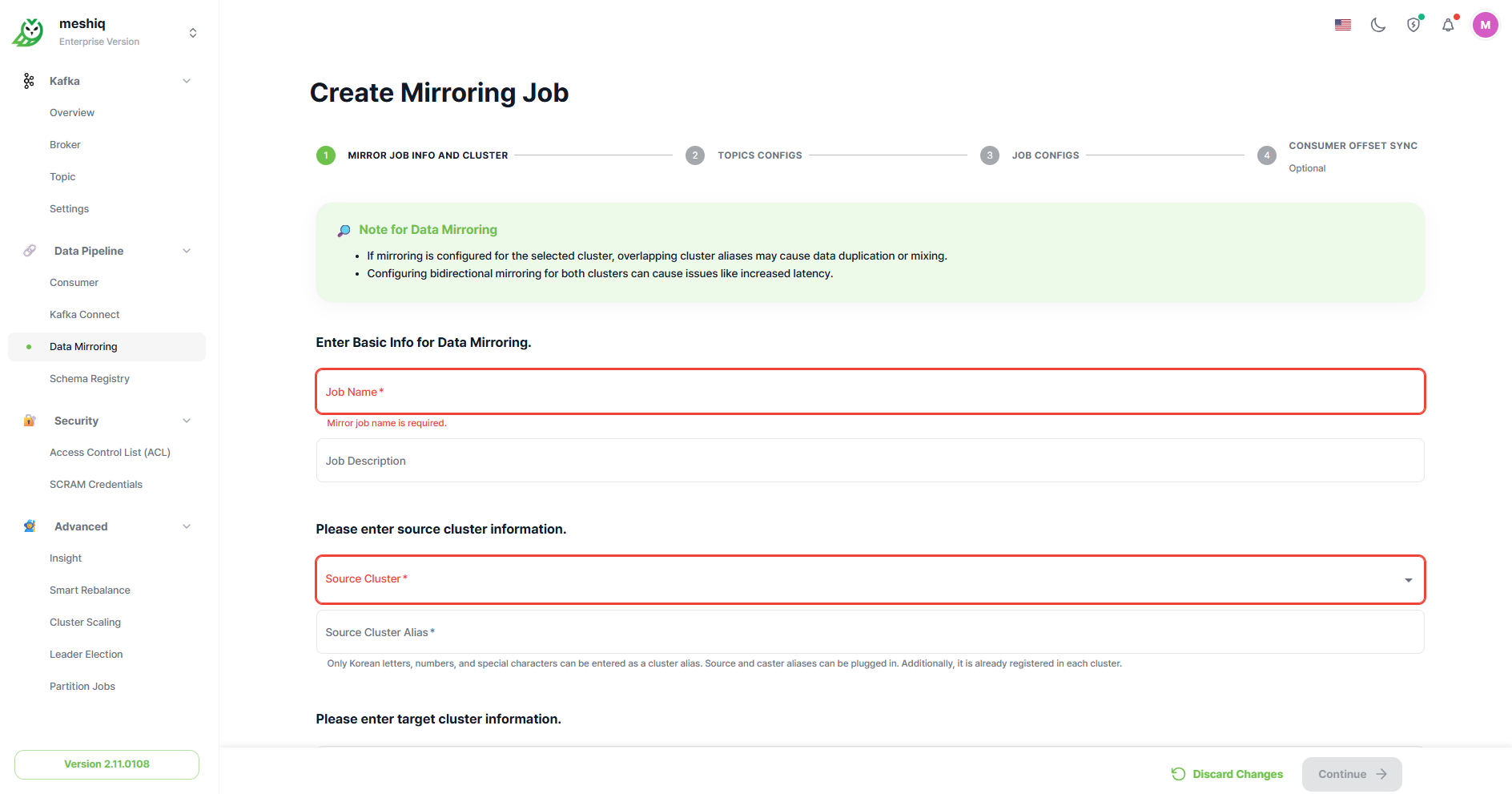This screenshot has width=1512, height=794.
Task: Expand the meshiq version switcher
Action: 192,33
